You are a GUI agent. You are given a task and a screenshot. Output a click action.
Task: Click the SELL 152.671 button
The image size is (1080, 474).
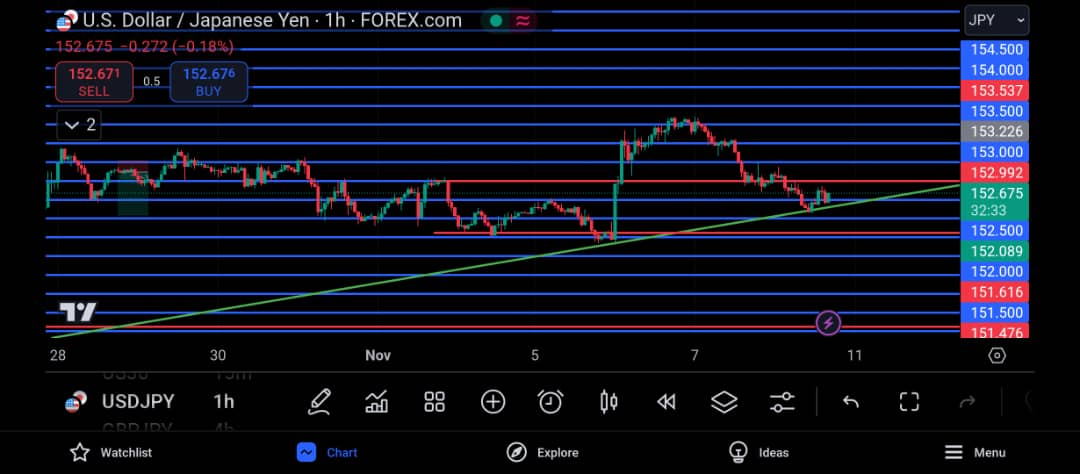point(94,81)
